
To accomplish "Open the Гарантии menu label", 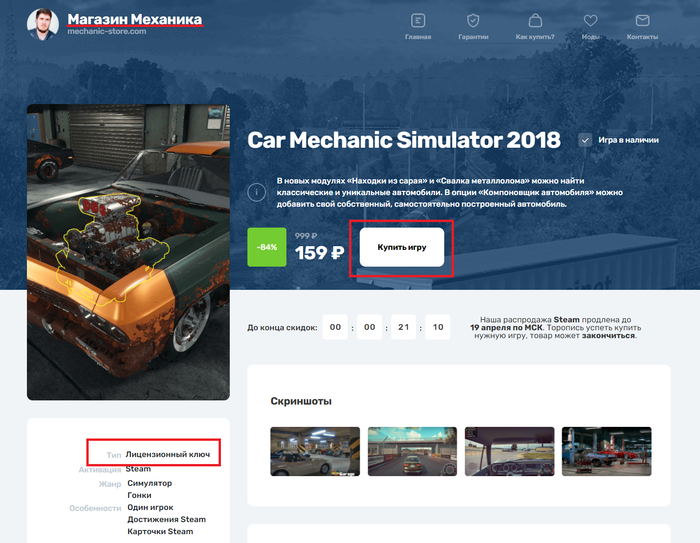I will (x=473, y=37).
